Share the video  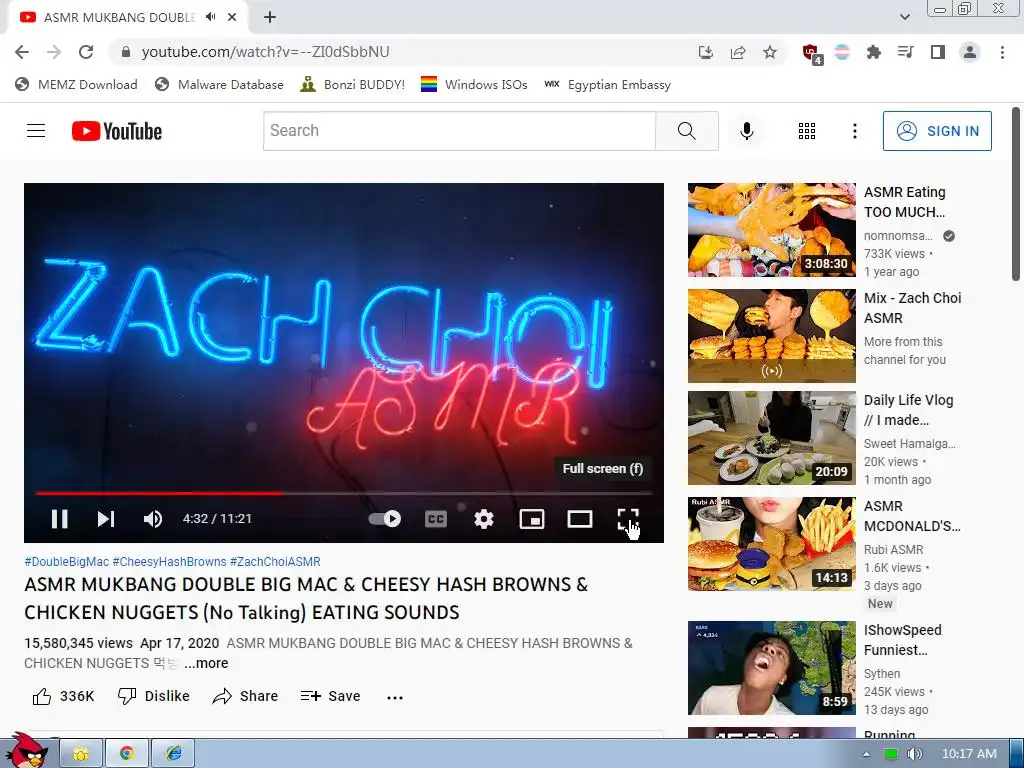click(246, 696)
